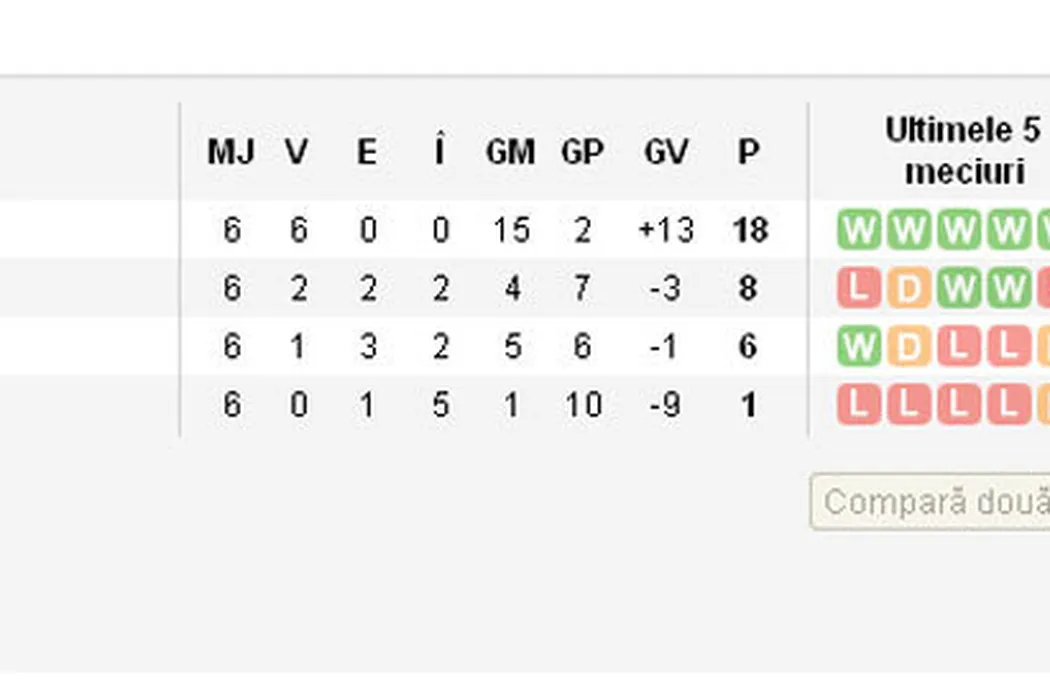This screenshot has width=1050, height=700.
Task: Click first L badge in the 1-point team row
Action: pos(857,405)
